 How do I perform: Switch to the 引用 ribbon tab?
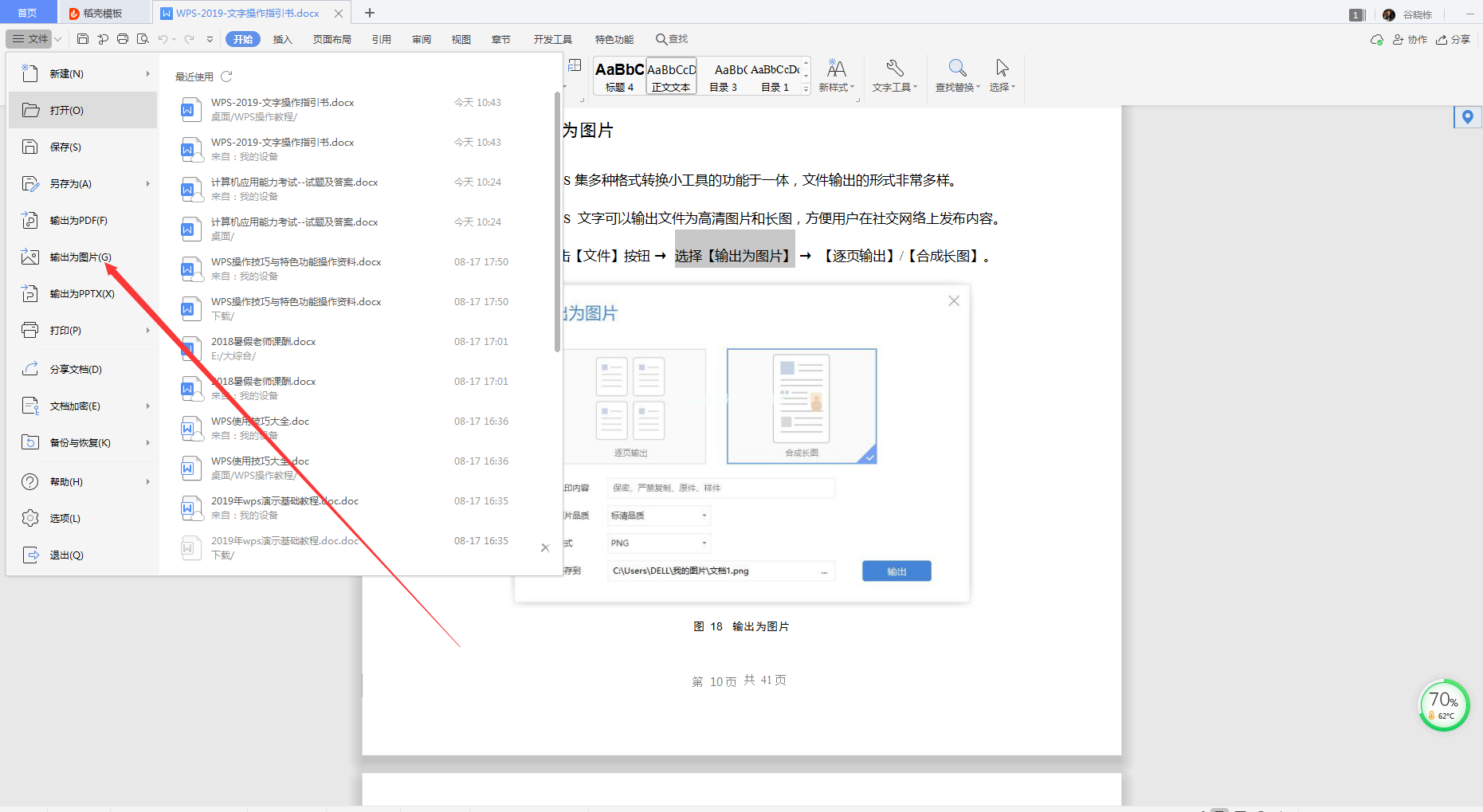click(382, 39)
